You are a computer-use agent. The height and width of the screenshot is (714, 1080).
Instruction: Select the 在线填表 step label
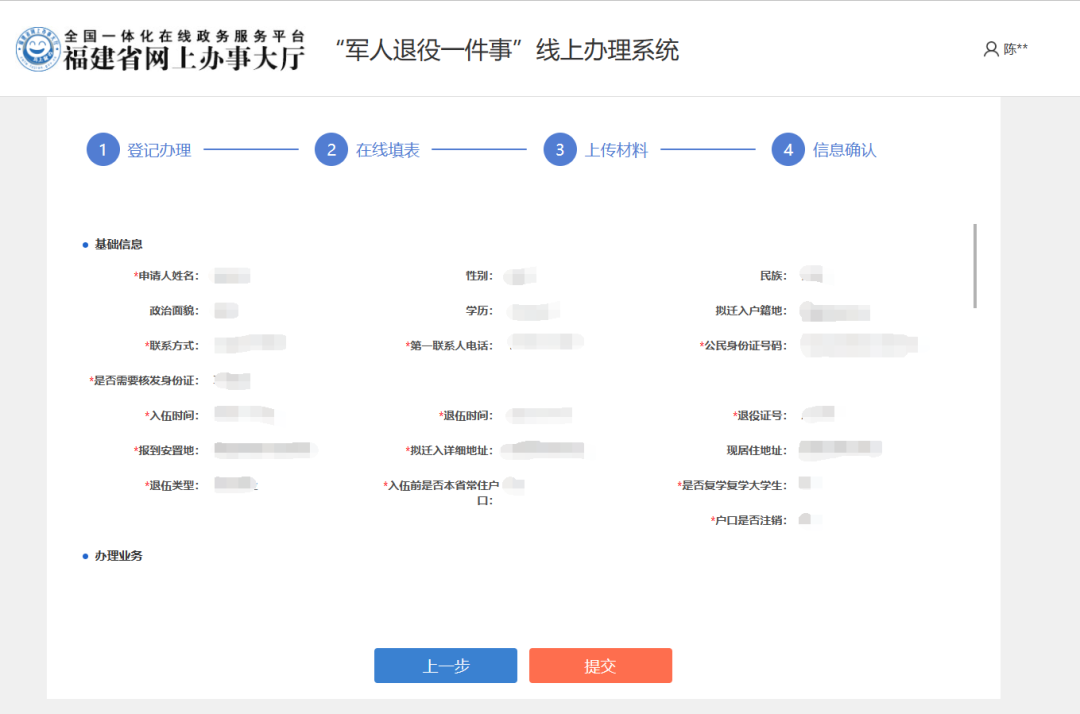388,150
